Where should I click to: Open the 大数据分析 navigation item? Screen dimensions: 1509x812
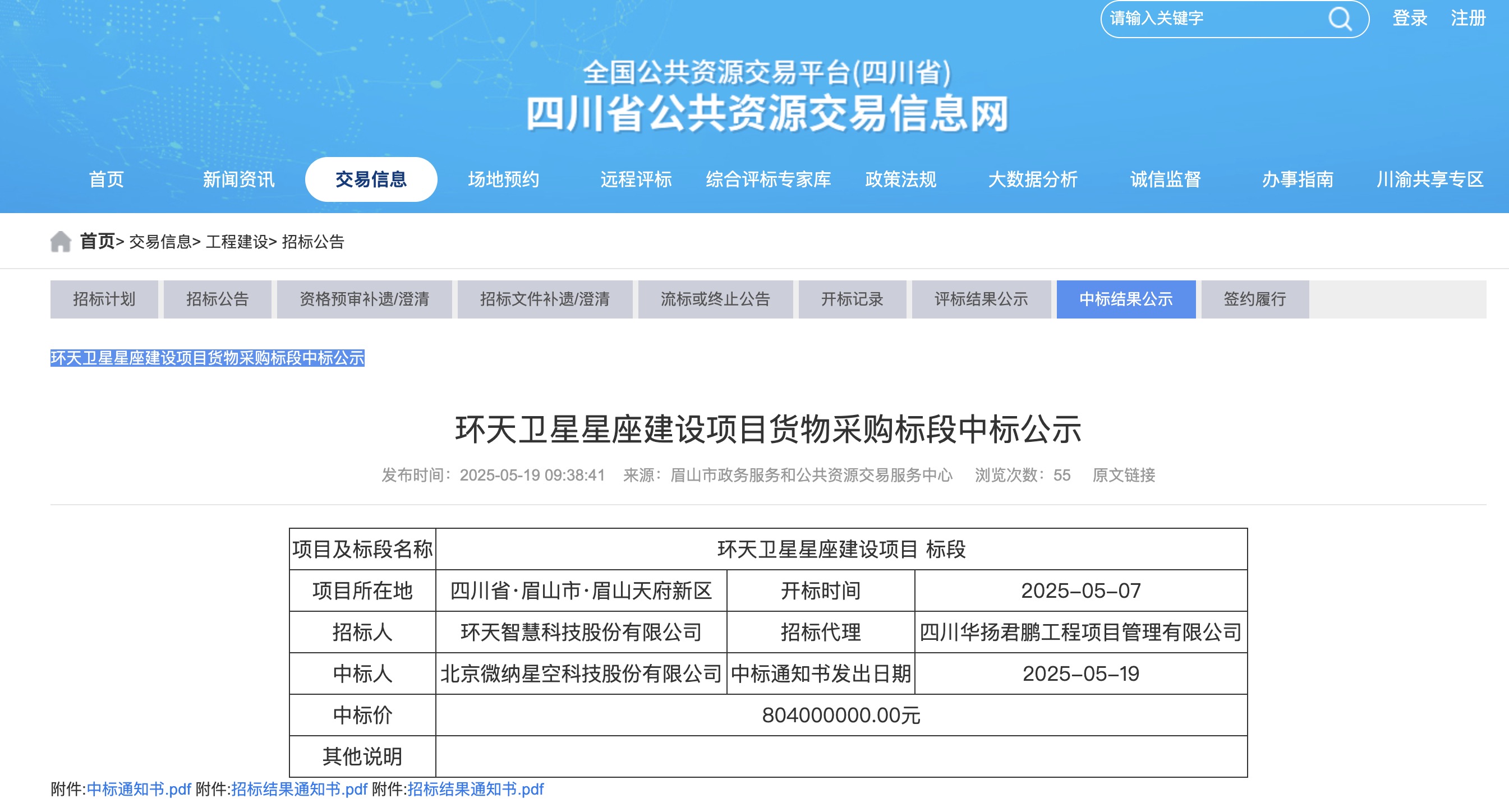point(1033,179)
